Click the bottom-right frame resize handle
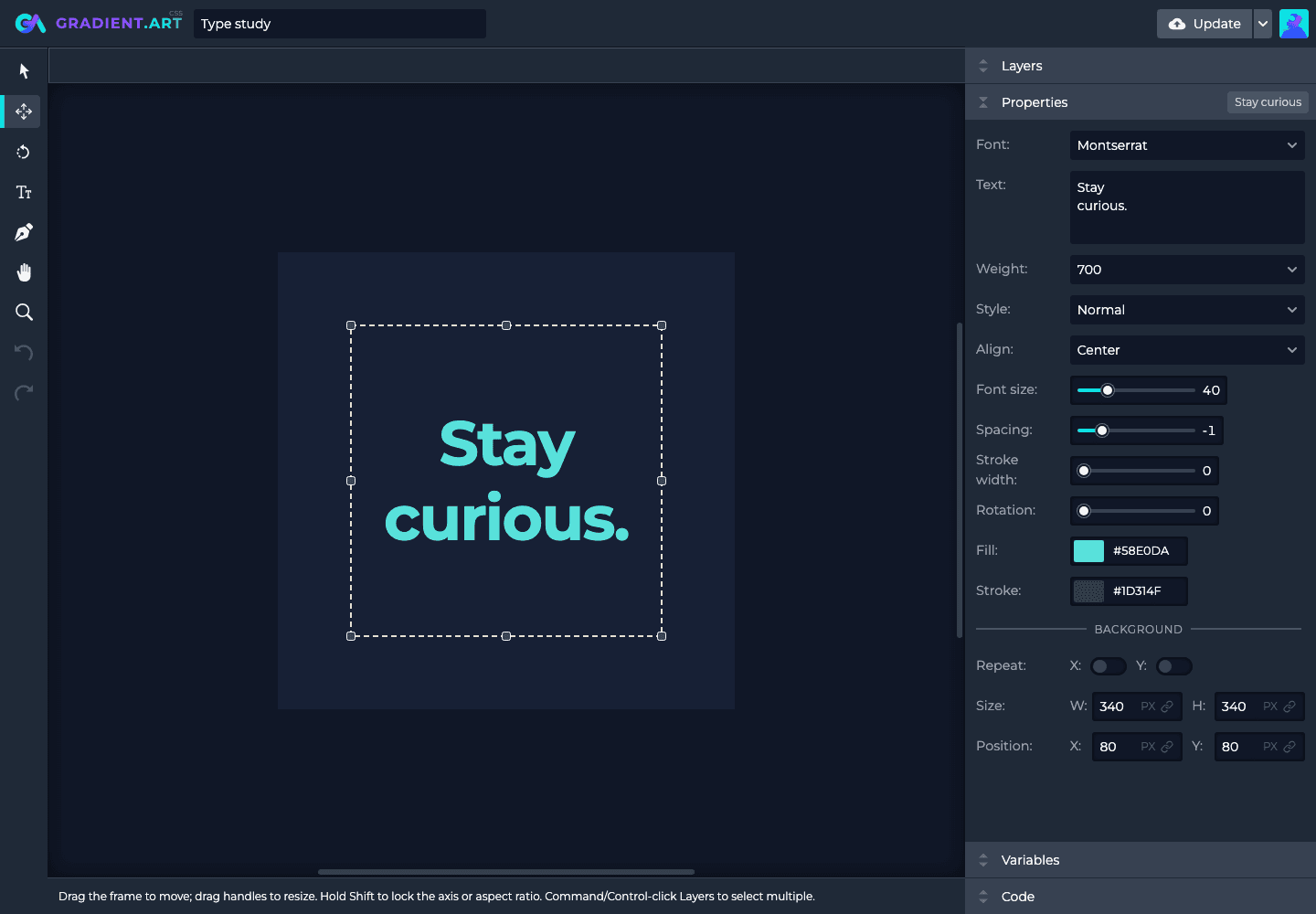The image size is (1316, 914). click(662, 636)
